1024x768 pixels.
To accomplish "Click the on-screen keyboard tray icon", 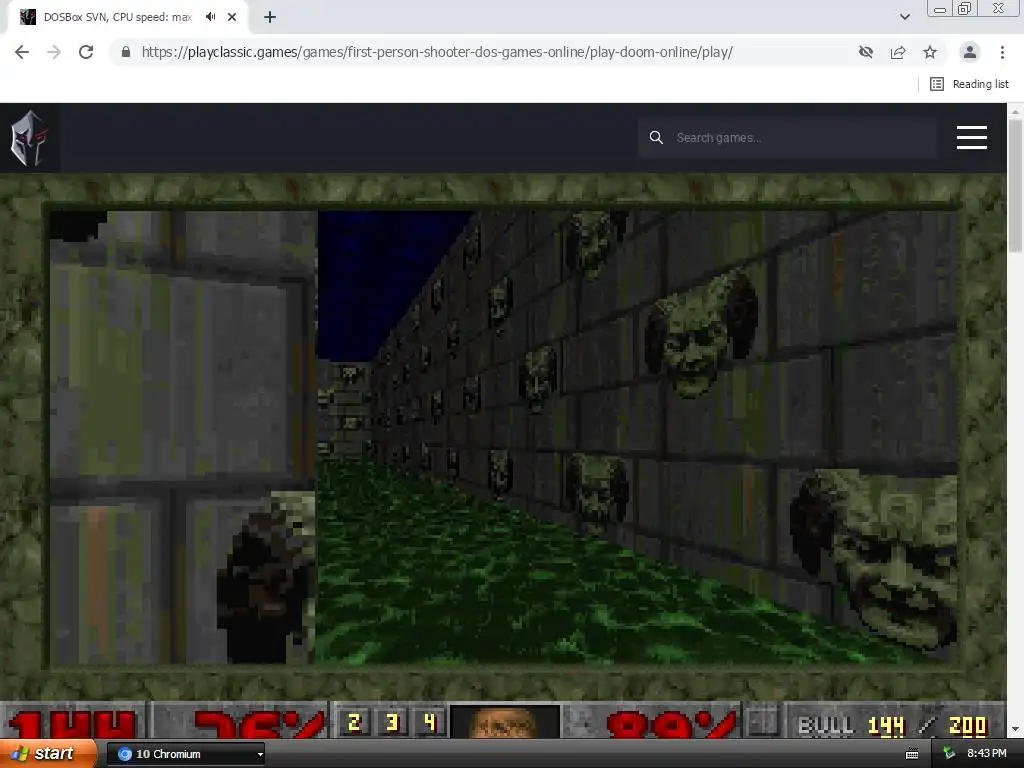I will 912,754.
